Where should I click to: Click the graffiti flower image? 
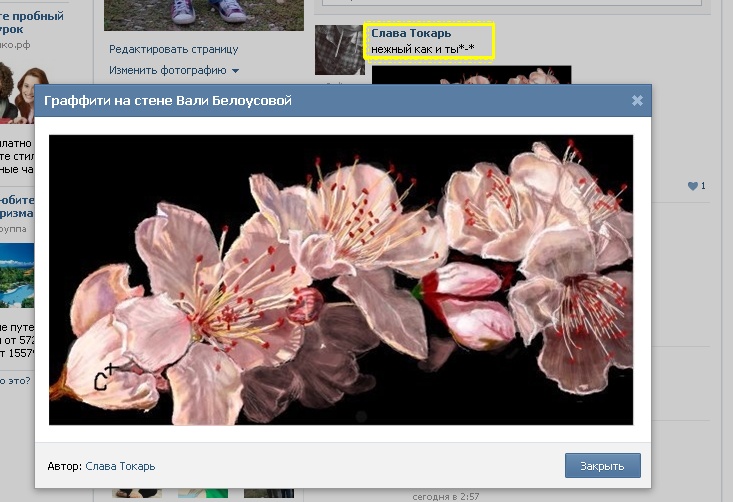341,280
